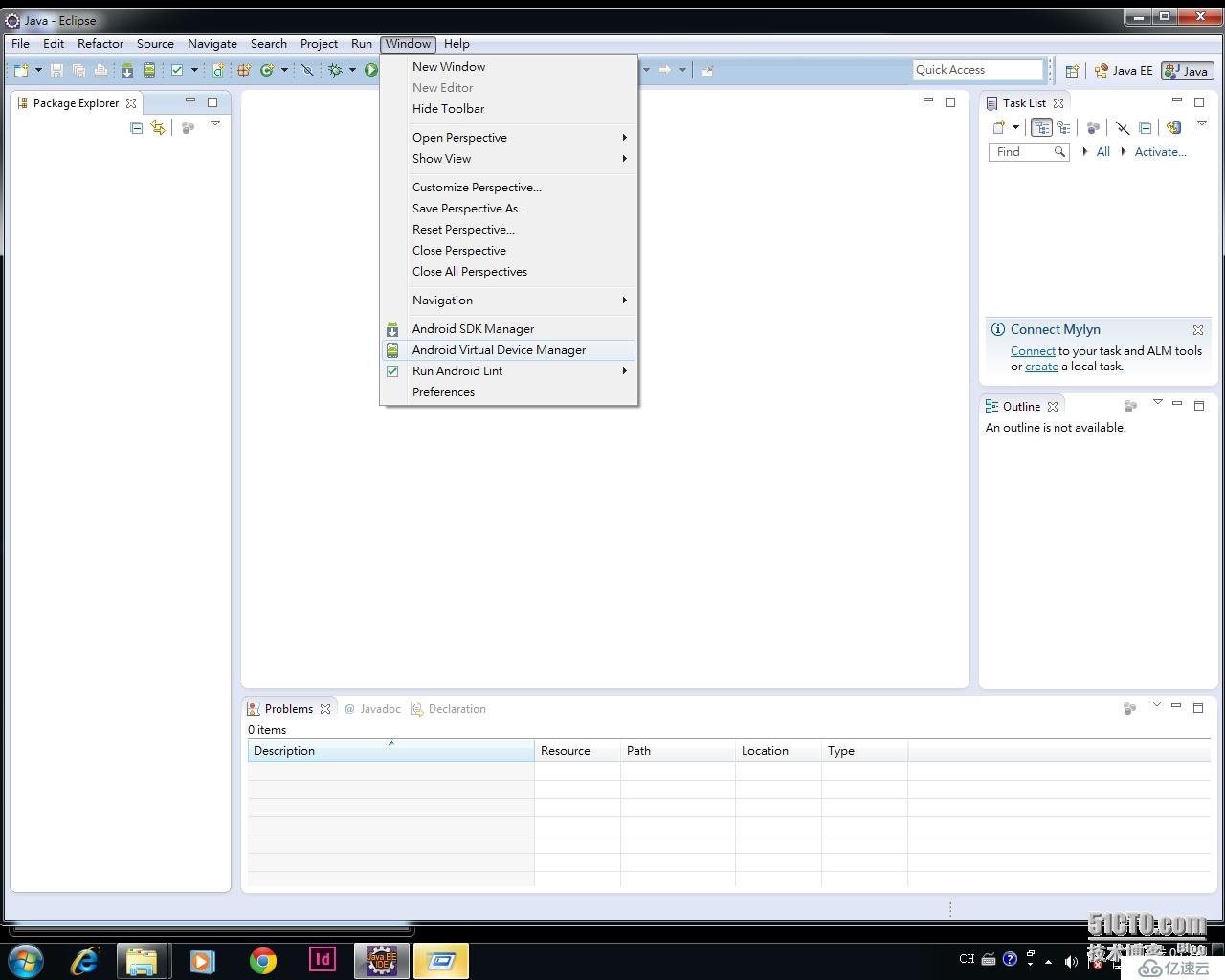Screen dimensions: 1225x980
Task: Collapse All in Task List toolbar
Action: pyautogui.click(x=1145, y=127)
